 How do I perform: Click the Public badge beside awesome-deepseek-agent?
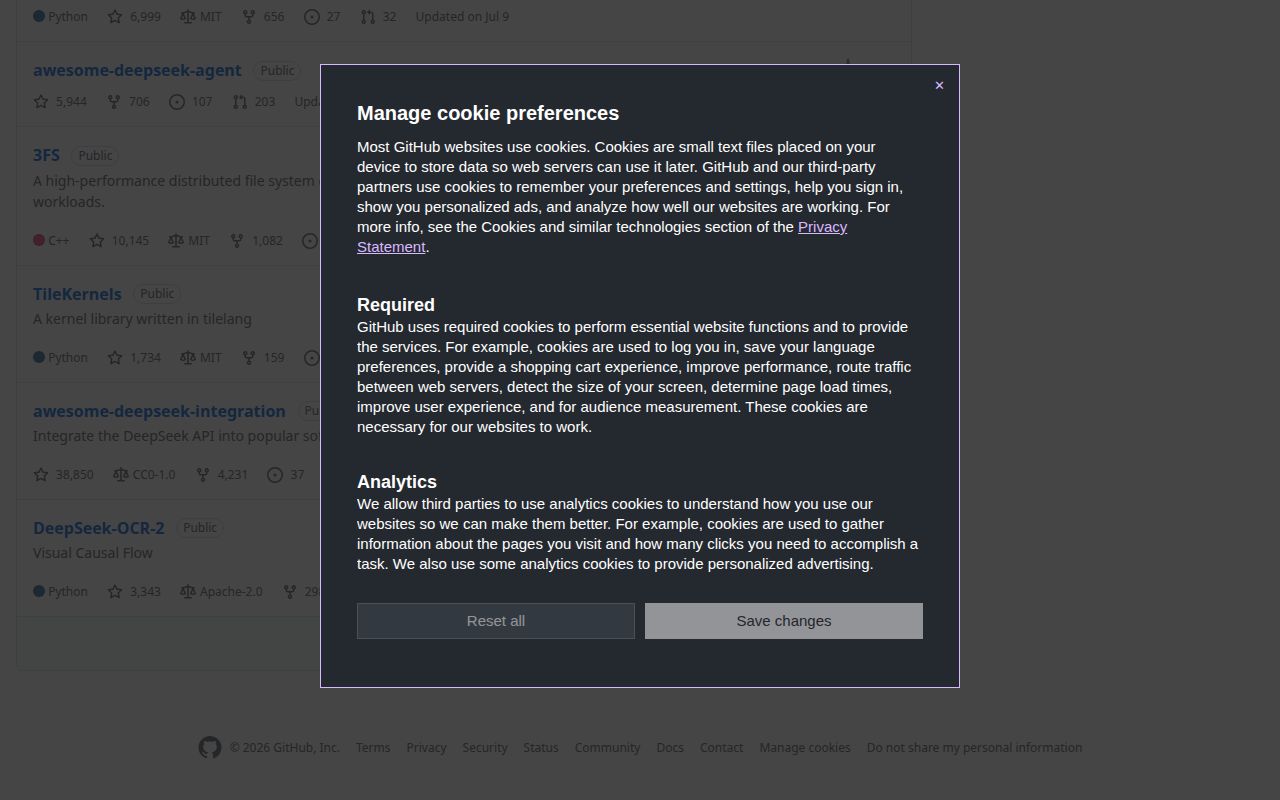point(277,71)
